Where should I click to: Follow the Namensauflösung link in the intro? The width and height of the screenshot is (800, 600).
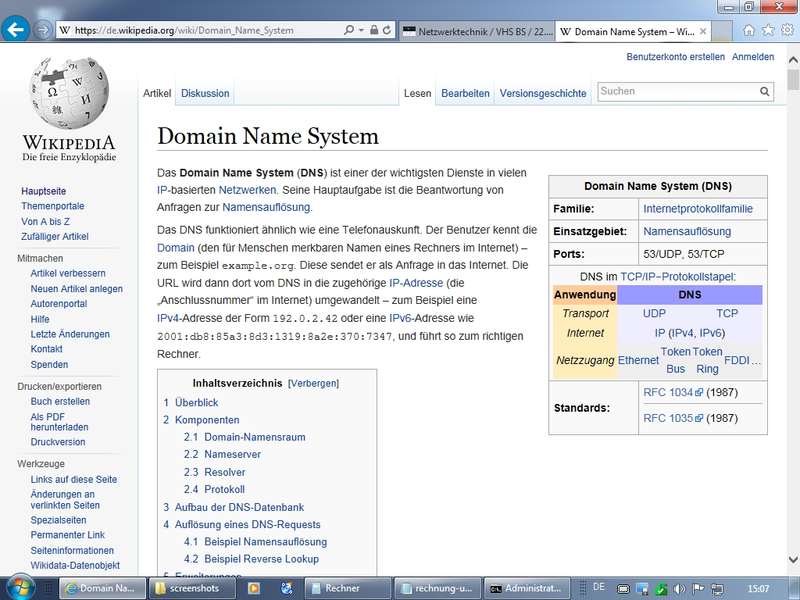(266, 207)
